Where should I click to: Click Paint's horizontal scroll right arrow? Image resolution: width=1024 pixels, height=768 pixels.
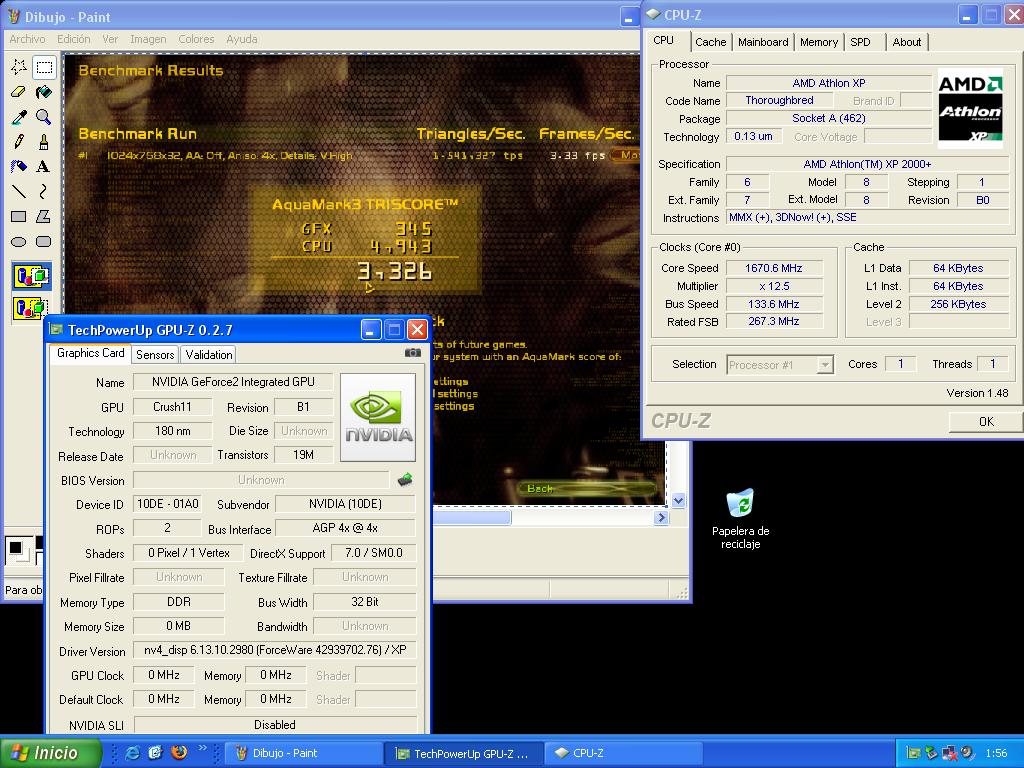[661, 518]
